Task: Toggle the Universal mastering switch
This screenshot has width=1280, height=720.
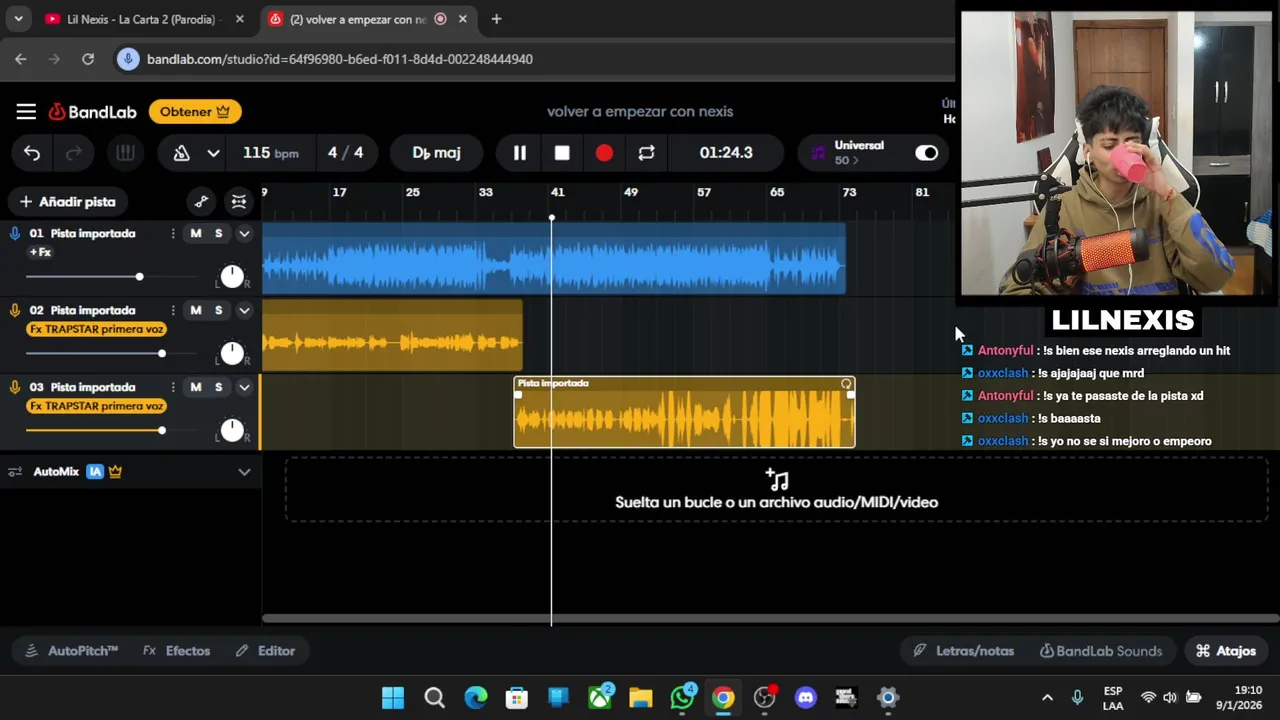Action: click(927, 153)
